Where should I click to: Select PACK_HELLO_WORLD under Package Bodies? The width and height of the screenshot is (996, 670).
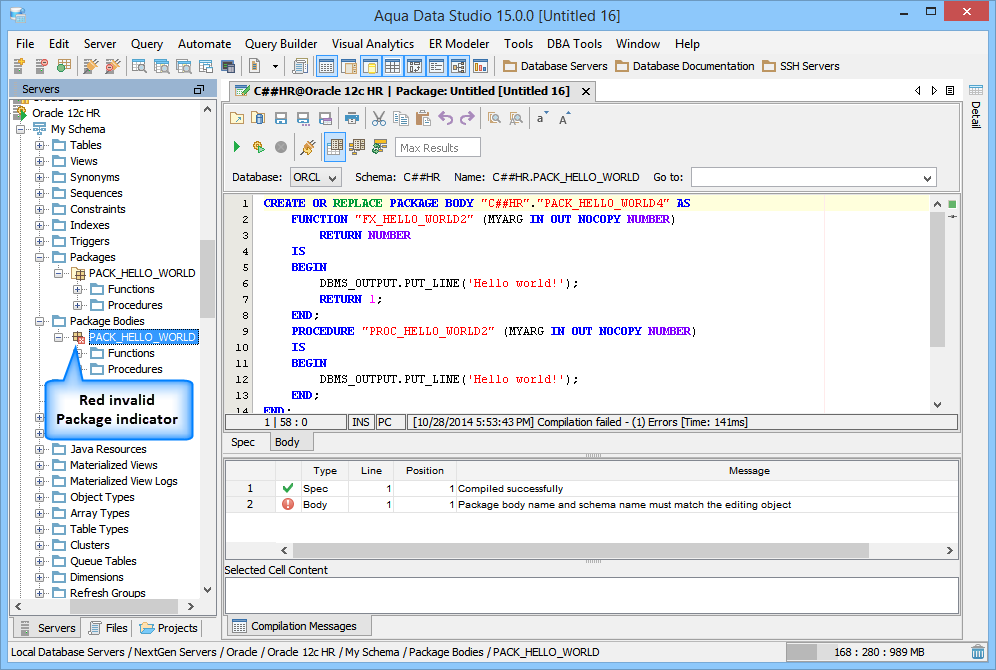pyautogui.click(x=142, y=337)
